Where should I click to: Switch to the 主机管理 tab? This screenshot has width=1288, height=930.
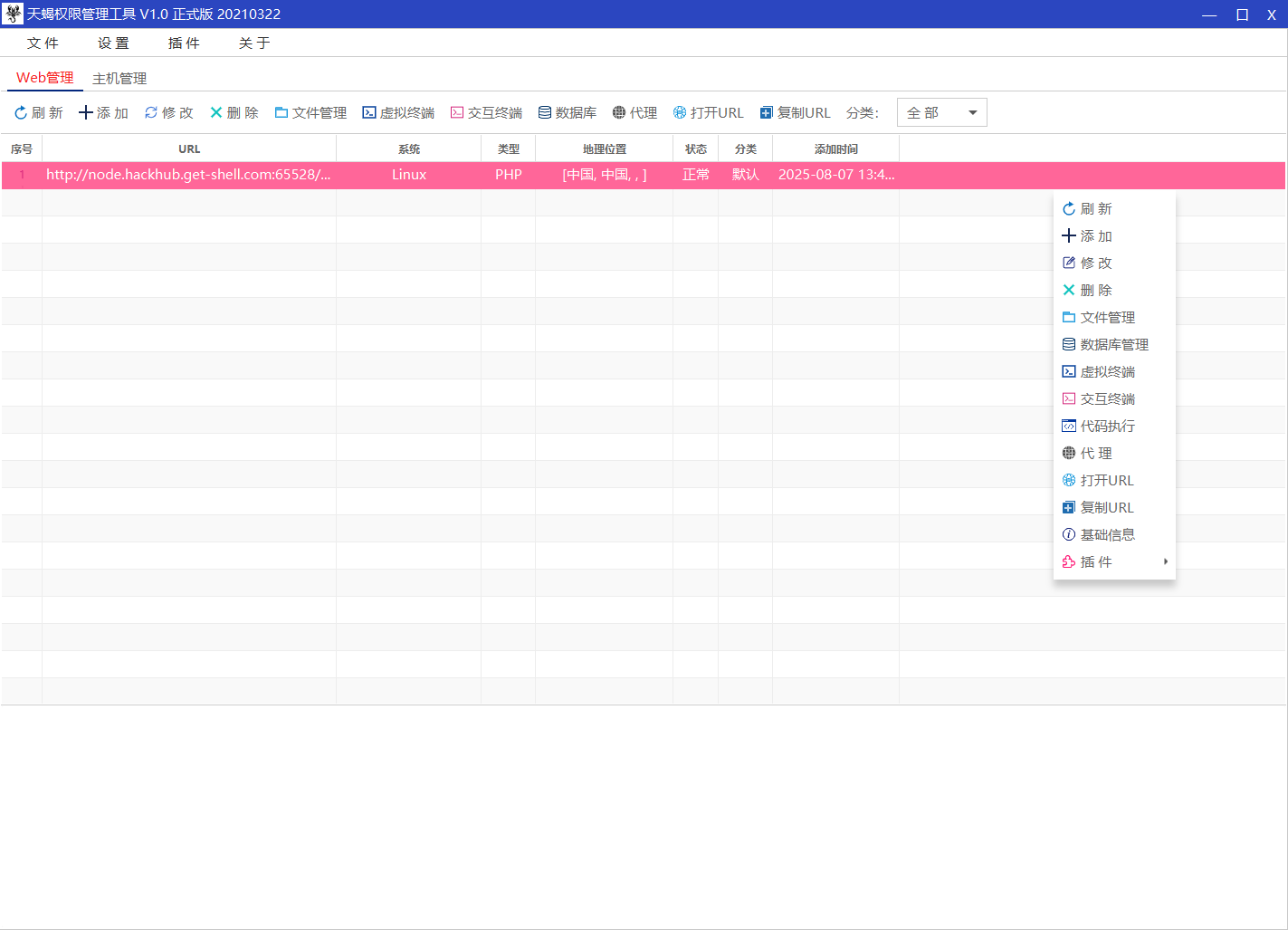click(119, 78)
